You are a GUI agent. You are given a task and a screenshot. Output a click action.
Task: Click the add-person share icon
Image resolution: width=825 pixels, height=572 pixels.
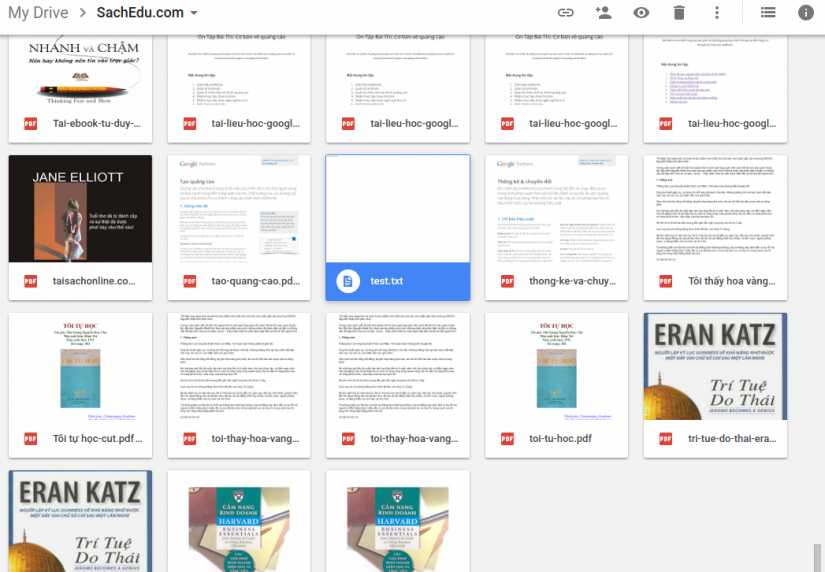click(603, 13)
